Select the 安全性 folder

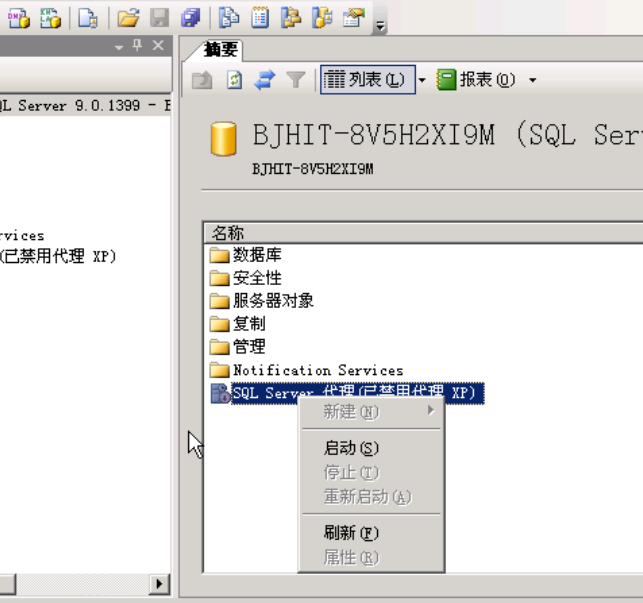(257, 278)
